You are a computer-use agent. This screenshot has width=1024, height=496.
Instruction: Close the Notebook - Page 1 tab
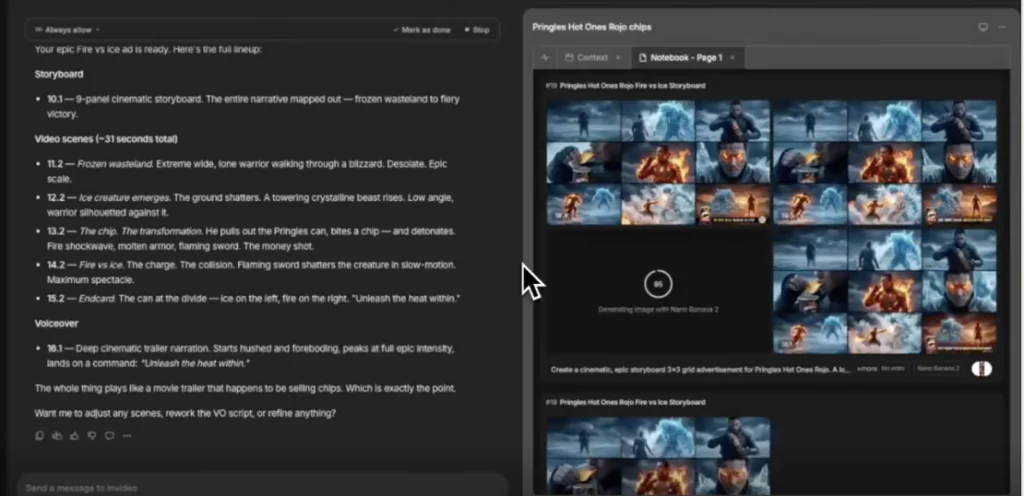[732, 57]
